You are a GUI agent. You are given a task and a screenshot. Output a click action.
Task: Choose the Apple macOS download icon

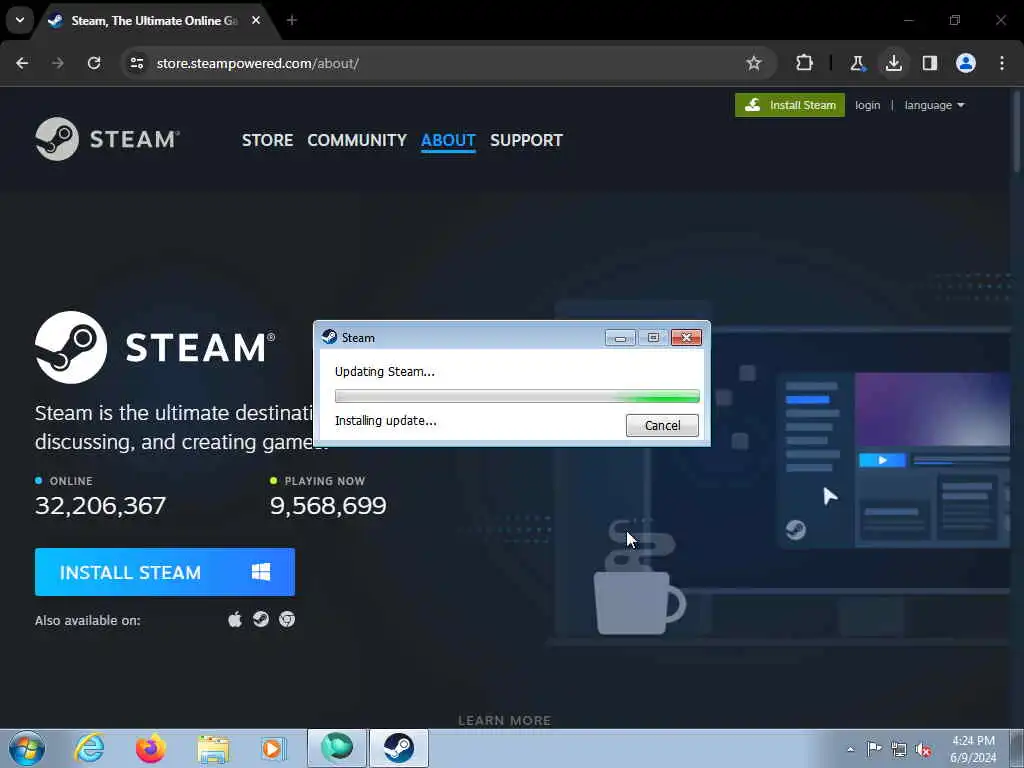point(235,619)
